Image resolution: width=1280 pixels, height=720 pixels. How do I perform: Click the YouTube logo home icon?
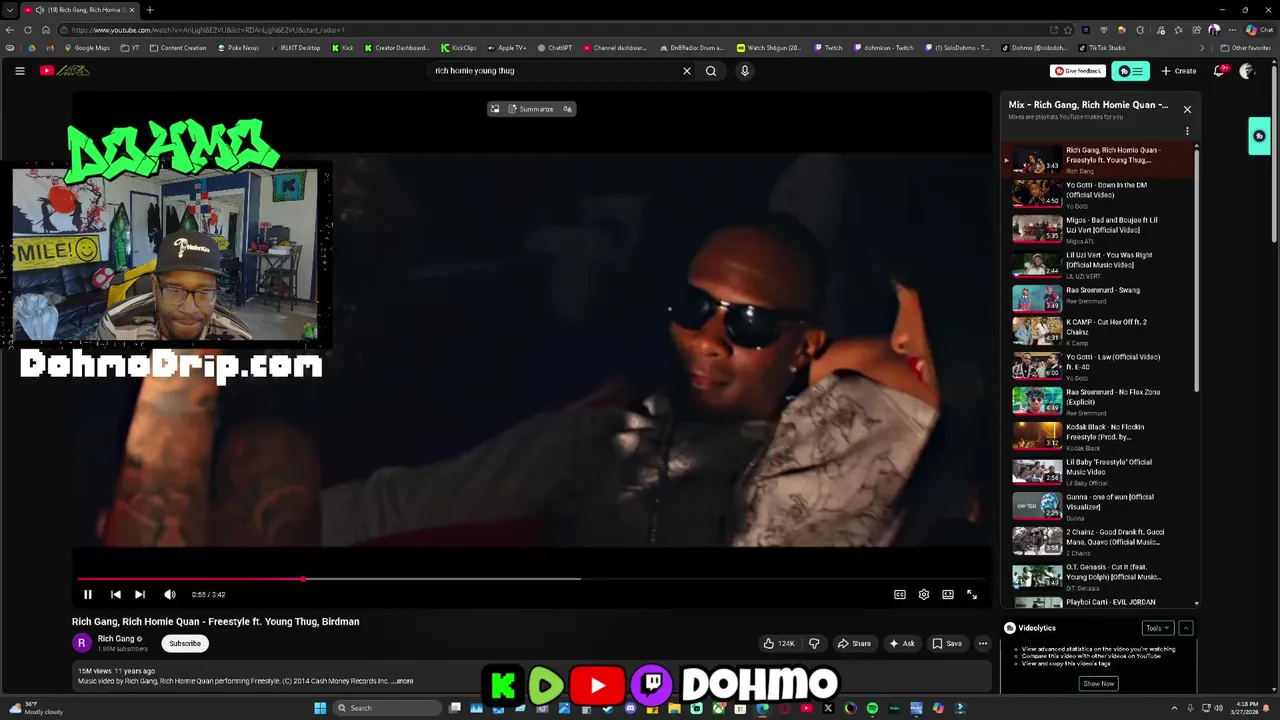tap(64, 71)
